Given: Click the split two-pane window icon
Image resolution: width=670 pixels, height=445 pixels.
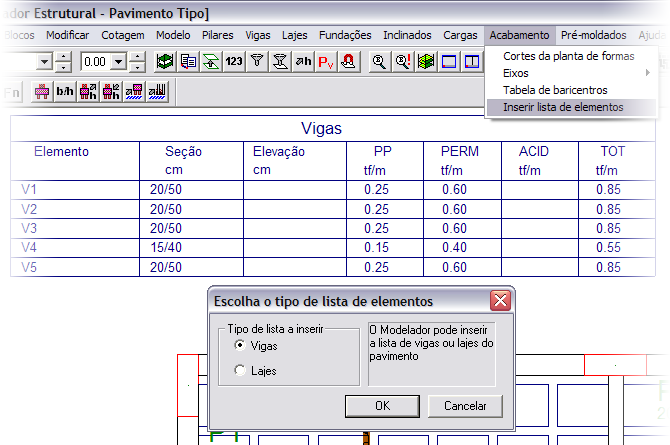Looking at the screenshot, I should coord(471,62).
